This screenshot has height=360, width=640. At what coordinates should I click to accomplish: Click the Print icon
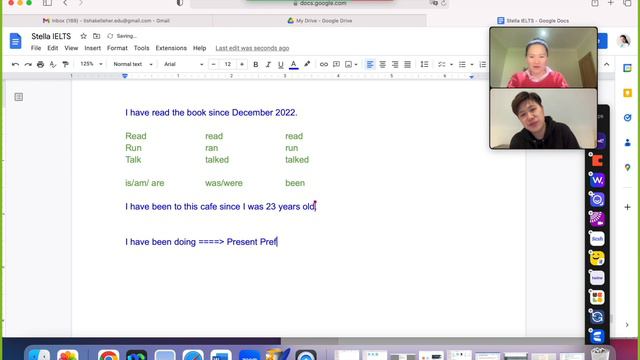tap(40, 64)
